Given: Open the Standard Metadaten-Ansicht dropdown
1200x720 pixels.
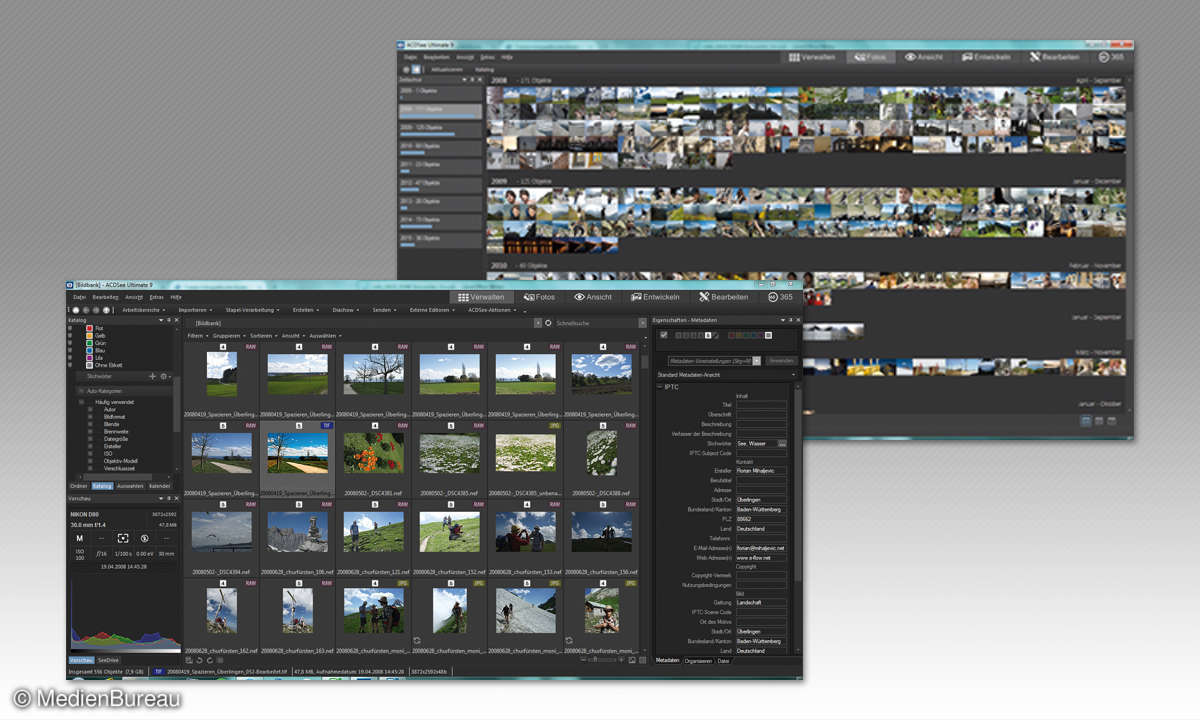Looking at the screenshot, I should tap(727, 374).
